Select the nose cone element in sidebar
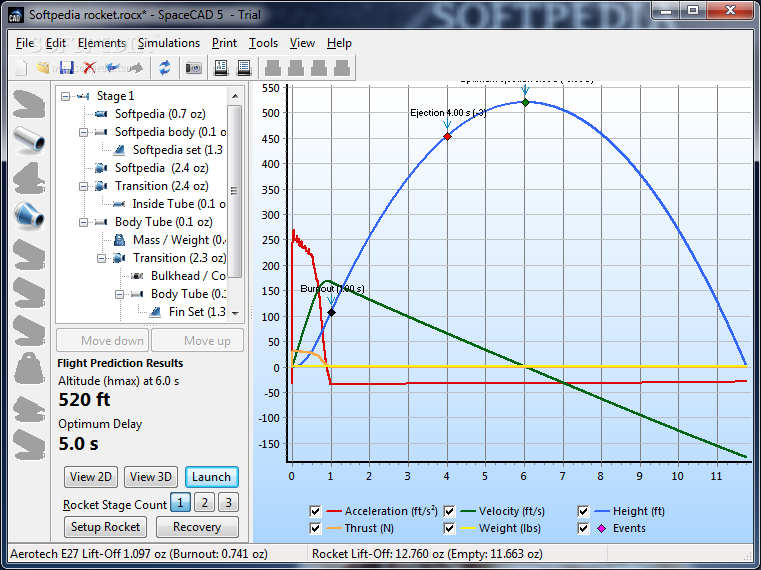Viewport: 761px width, 570px height. coord(29,104)
